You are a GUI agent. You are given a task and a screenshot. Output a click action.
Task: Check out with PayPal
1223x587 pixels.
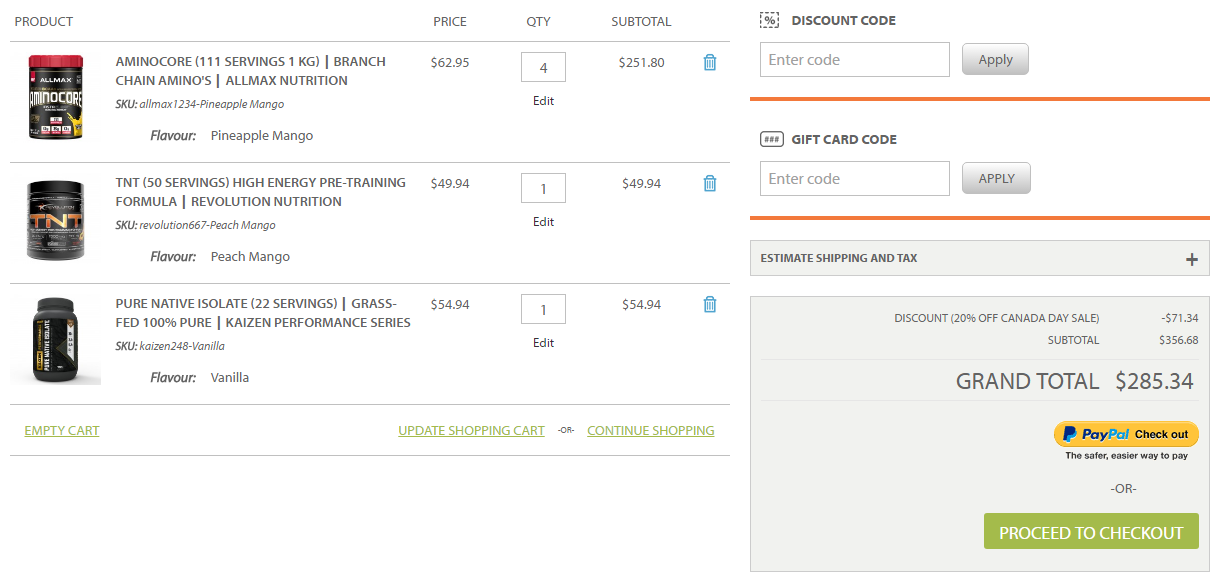tap(1126, 435)
